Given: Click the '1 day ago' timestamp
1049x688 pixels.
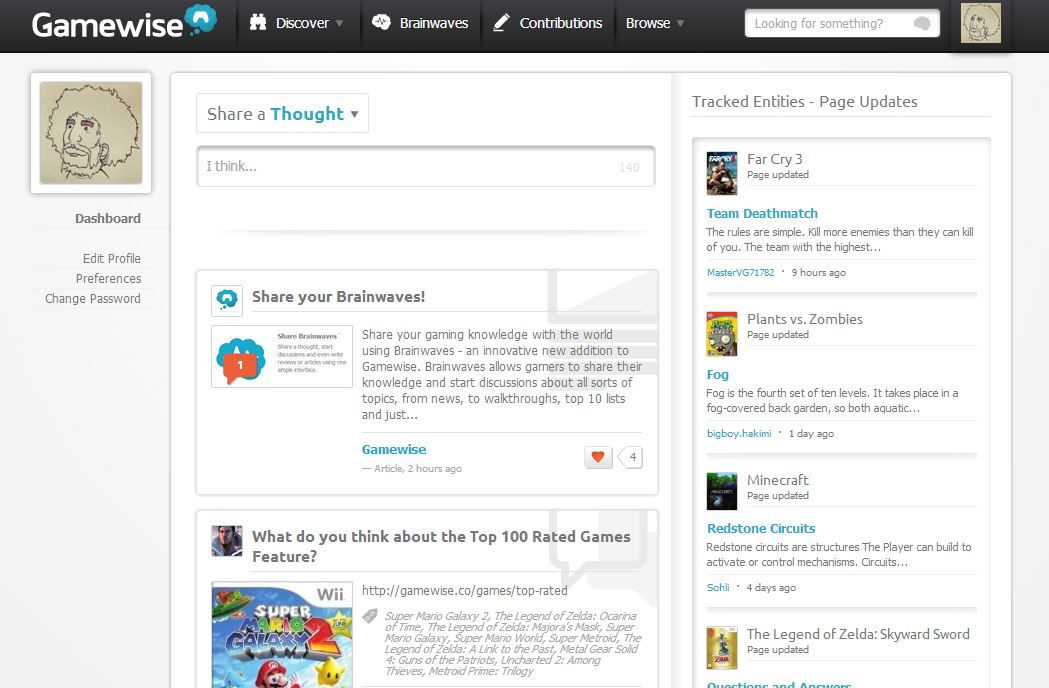Looking at the screenshot, I should click(811, 434).
